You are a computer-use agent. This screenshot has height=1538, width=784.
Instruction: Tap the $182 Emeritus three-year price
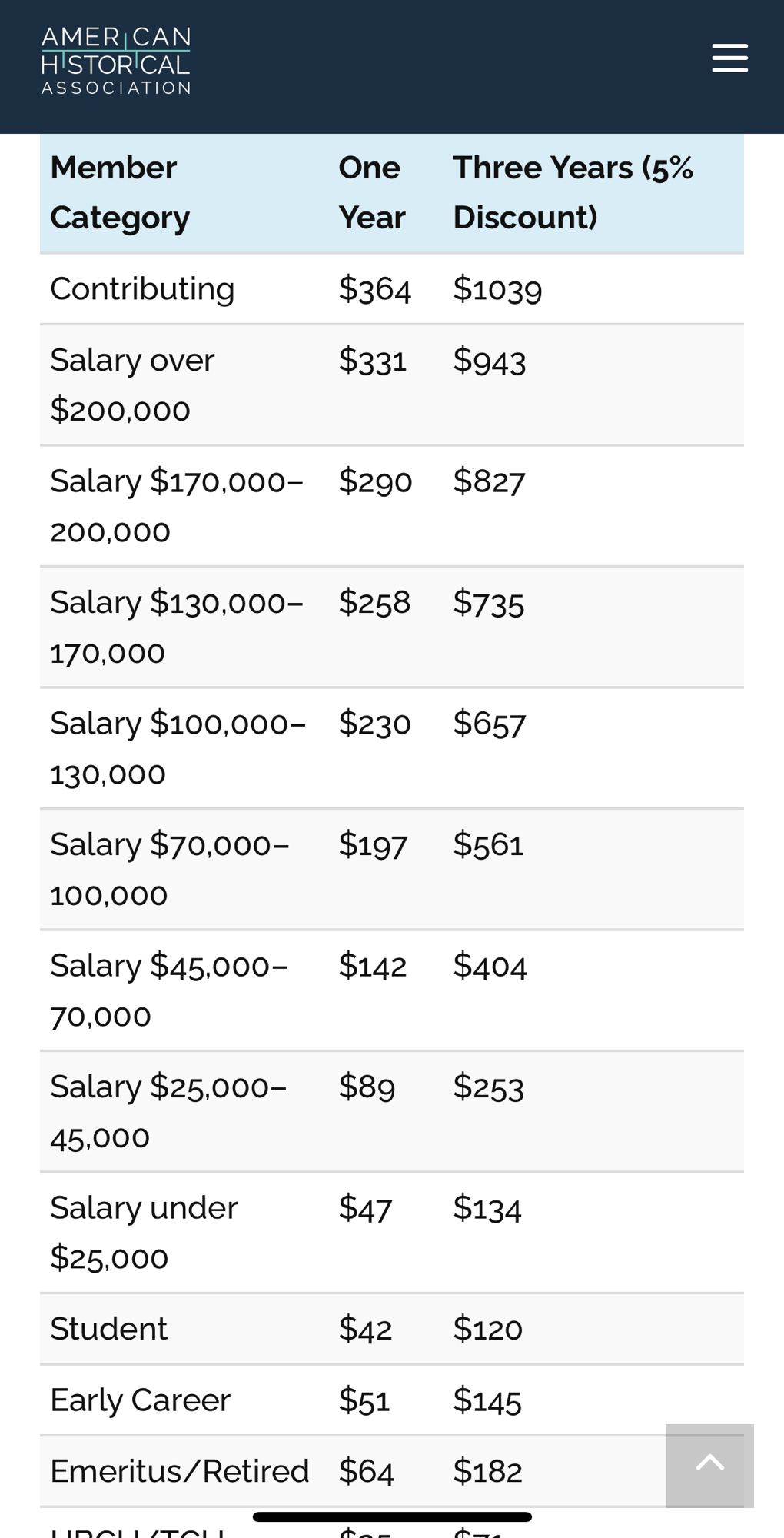487,1471
